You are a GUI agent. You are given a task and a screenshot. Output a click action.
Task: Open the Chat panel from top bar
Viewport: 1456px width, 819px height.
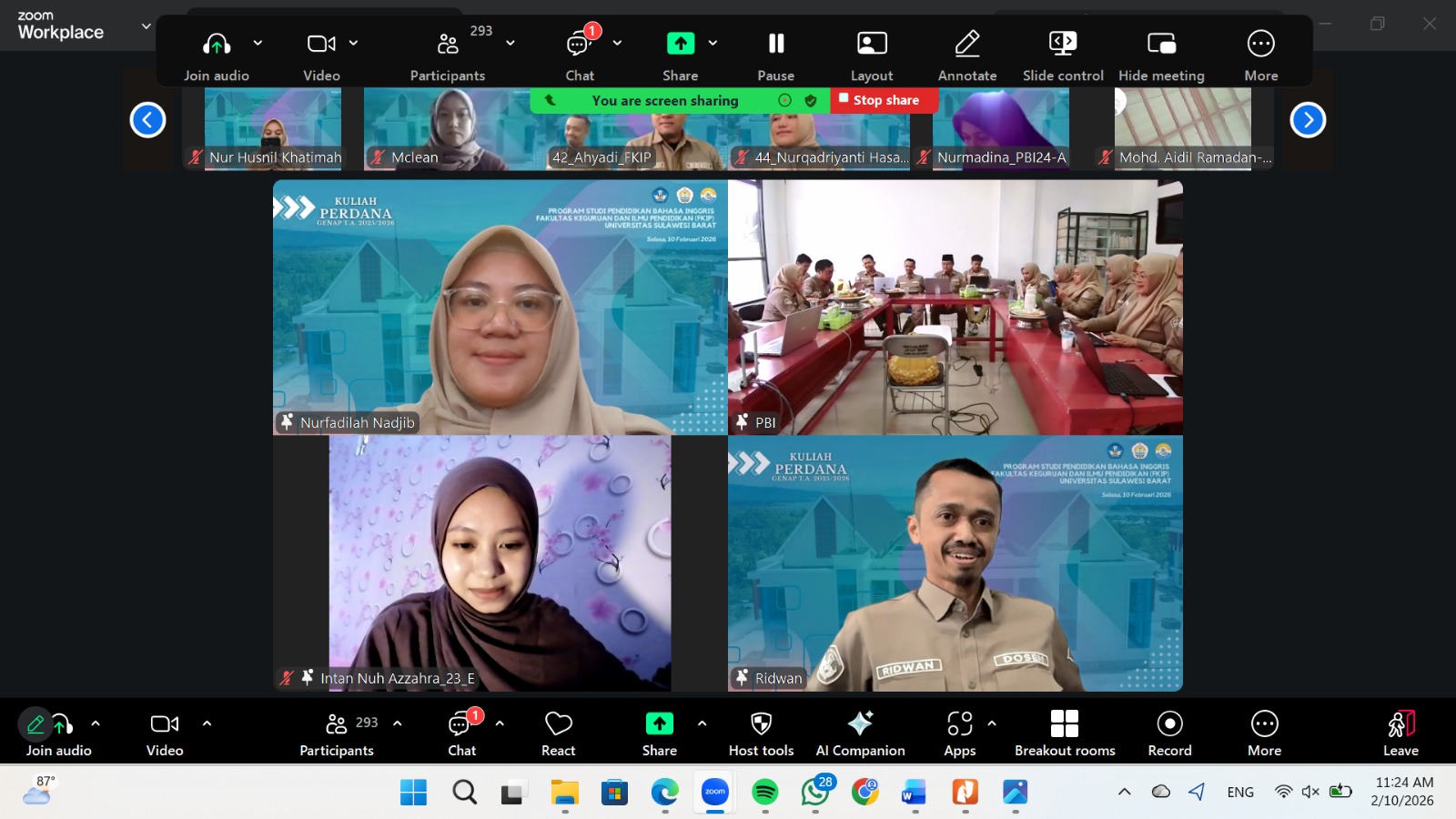(580, 44)
